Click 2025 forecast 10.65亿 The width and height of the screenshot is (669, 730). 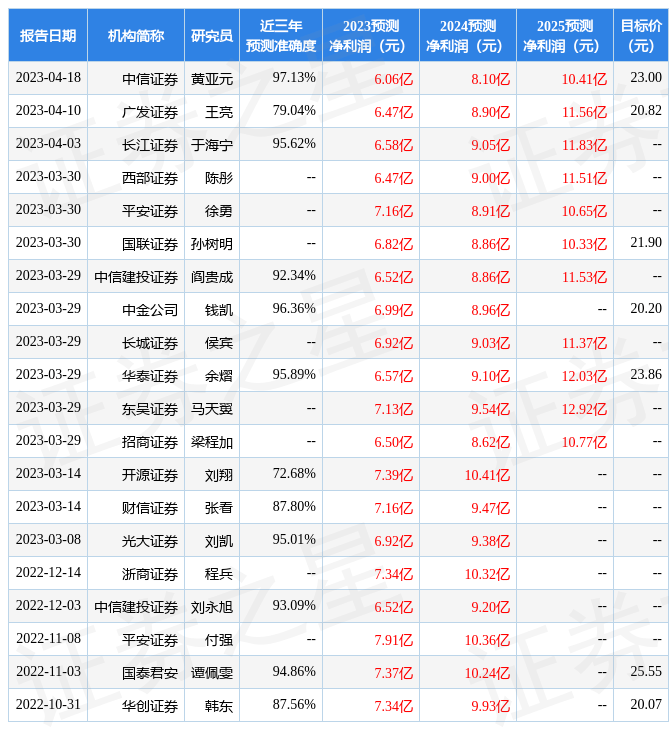coord(584,211)
